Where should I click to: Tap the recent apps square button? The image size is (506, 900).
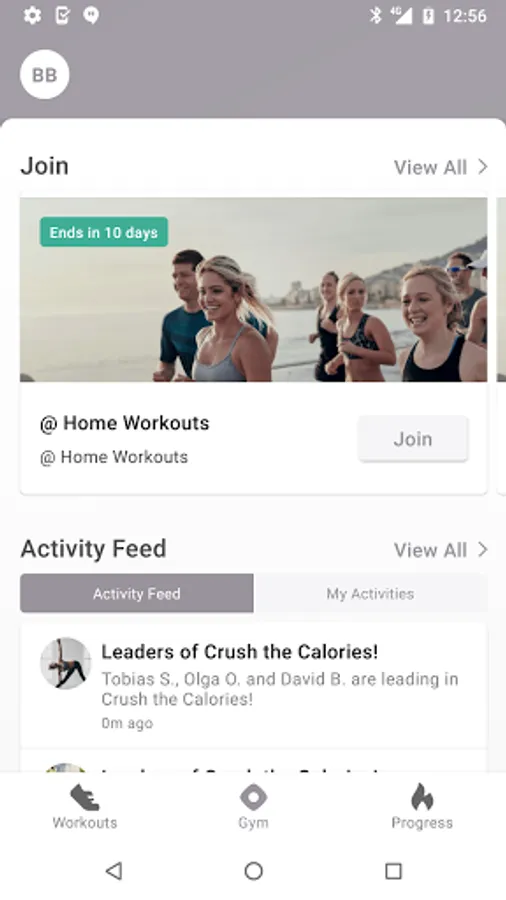point(393,871)
